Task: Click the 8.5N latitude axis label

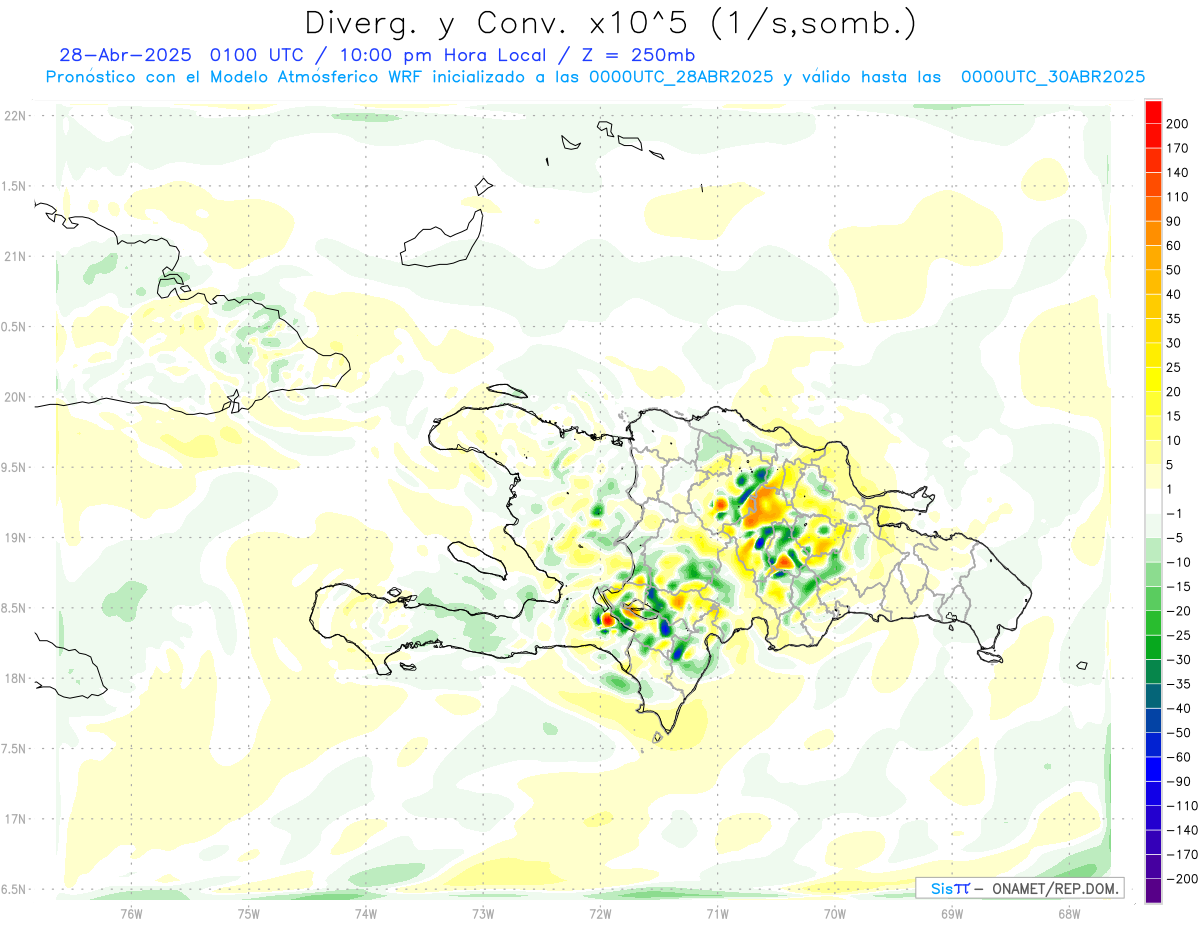Action: tap(15, 608)
